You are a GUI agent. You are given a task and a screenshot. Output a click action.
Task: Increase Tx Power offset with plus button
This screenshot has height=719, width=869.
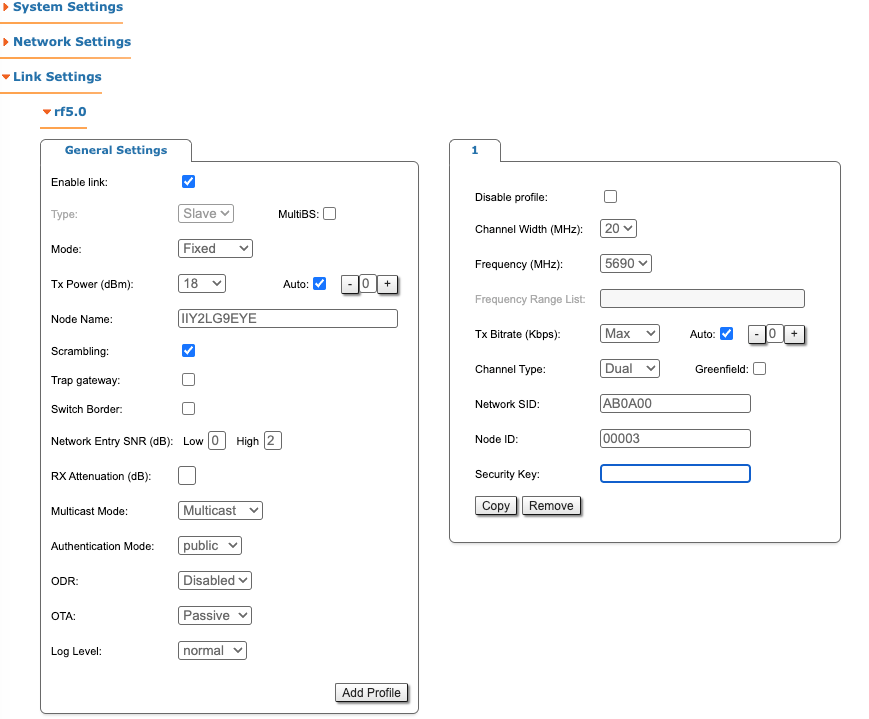pyautogui.click(x=387, y=284)
